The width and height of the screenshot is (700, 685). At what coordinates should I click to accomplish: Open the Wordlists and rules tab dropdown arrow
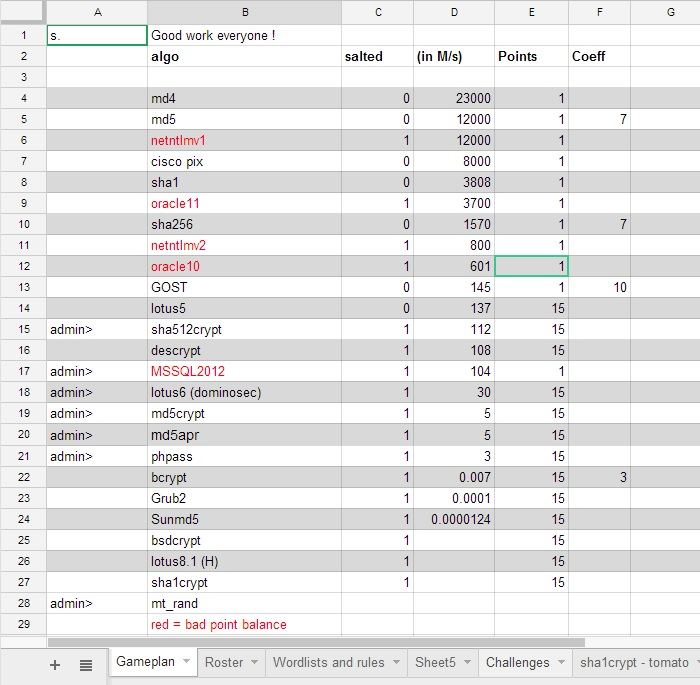397,662
